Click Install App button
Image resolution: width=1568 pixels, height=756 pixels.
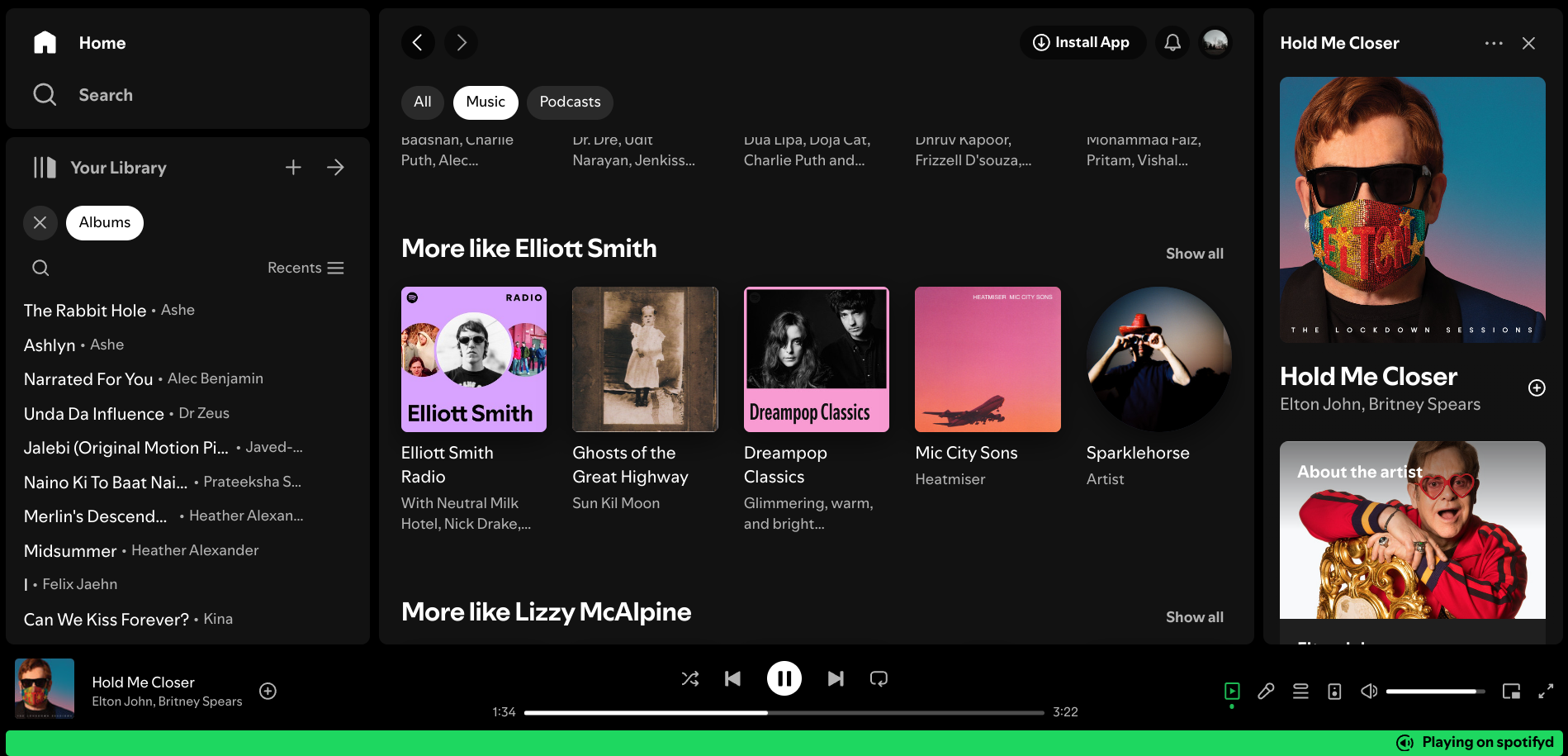pos(1082,42)
